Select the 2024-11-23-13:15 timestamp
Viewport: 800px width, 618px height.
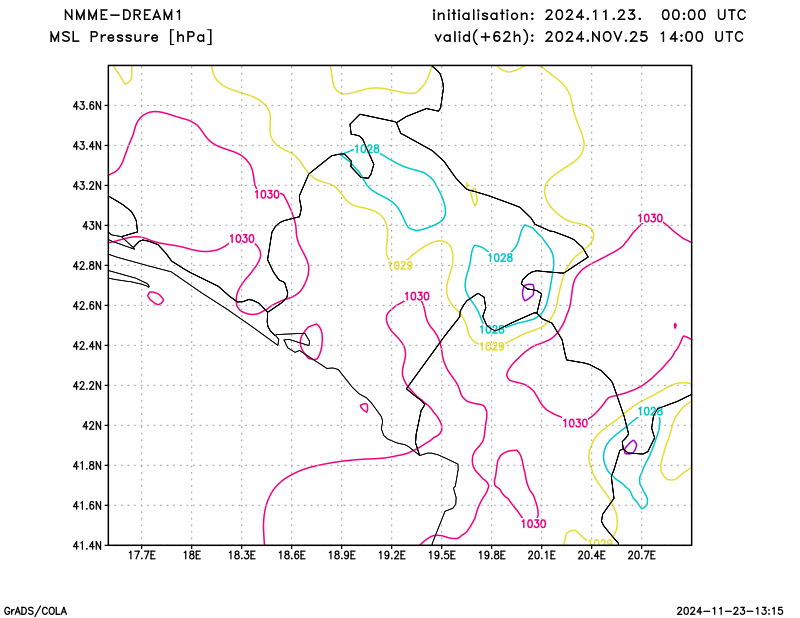pyautogui.click(x=730, y=611)
